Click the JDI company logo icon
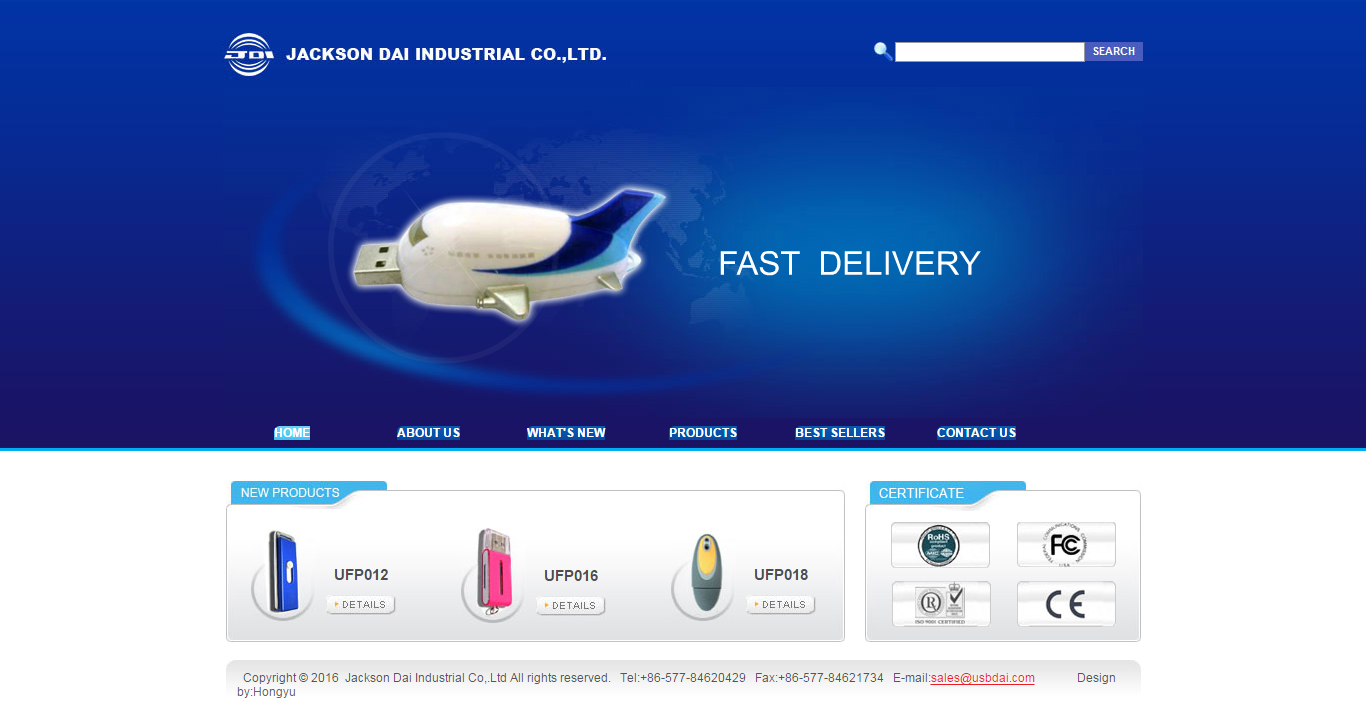 [249, 54]
